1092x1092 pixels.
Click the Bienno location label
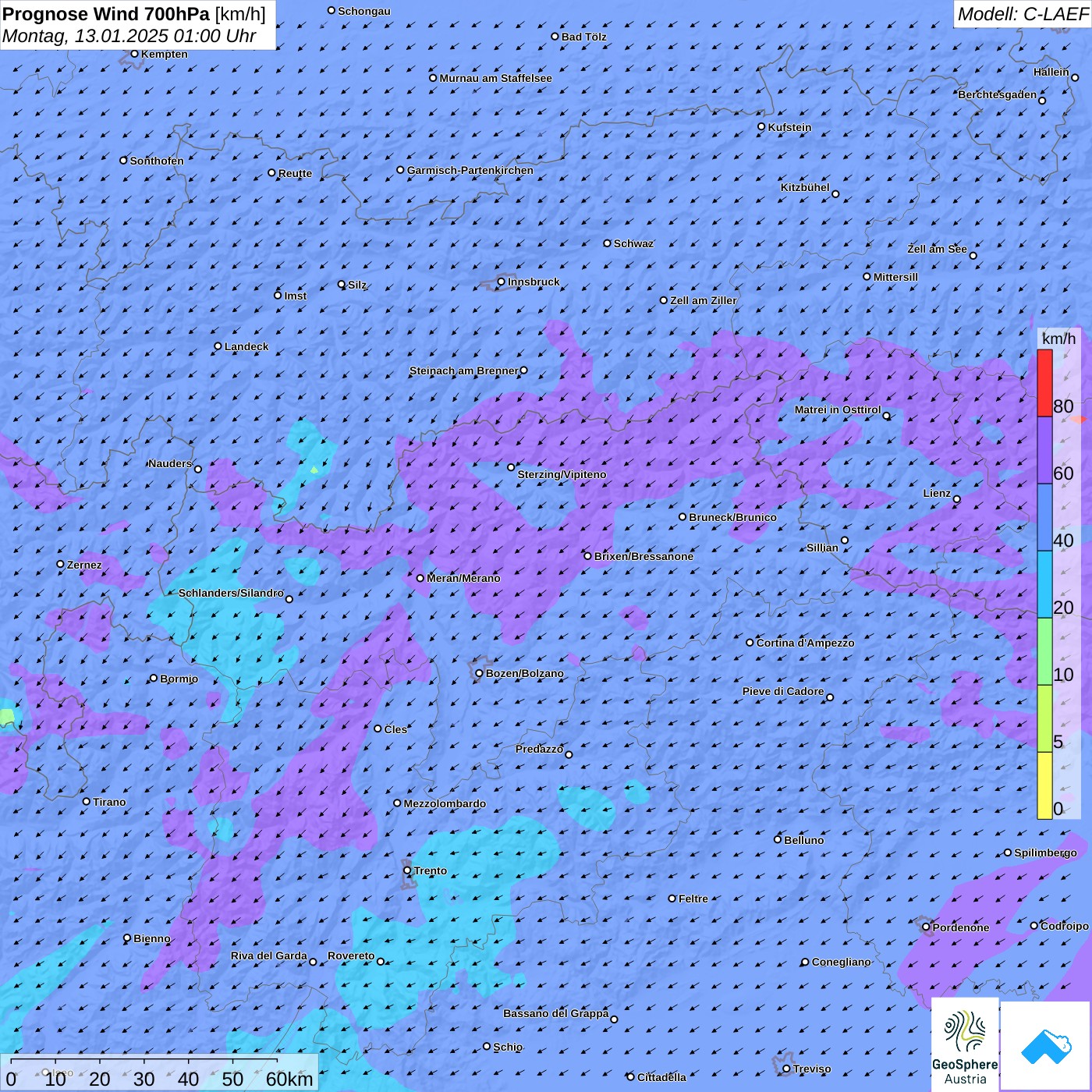[152, 938]
